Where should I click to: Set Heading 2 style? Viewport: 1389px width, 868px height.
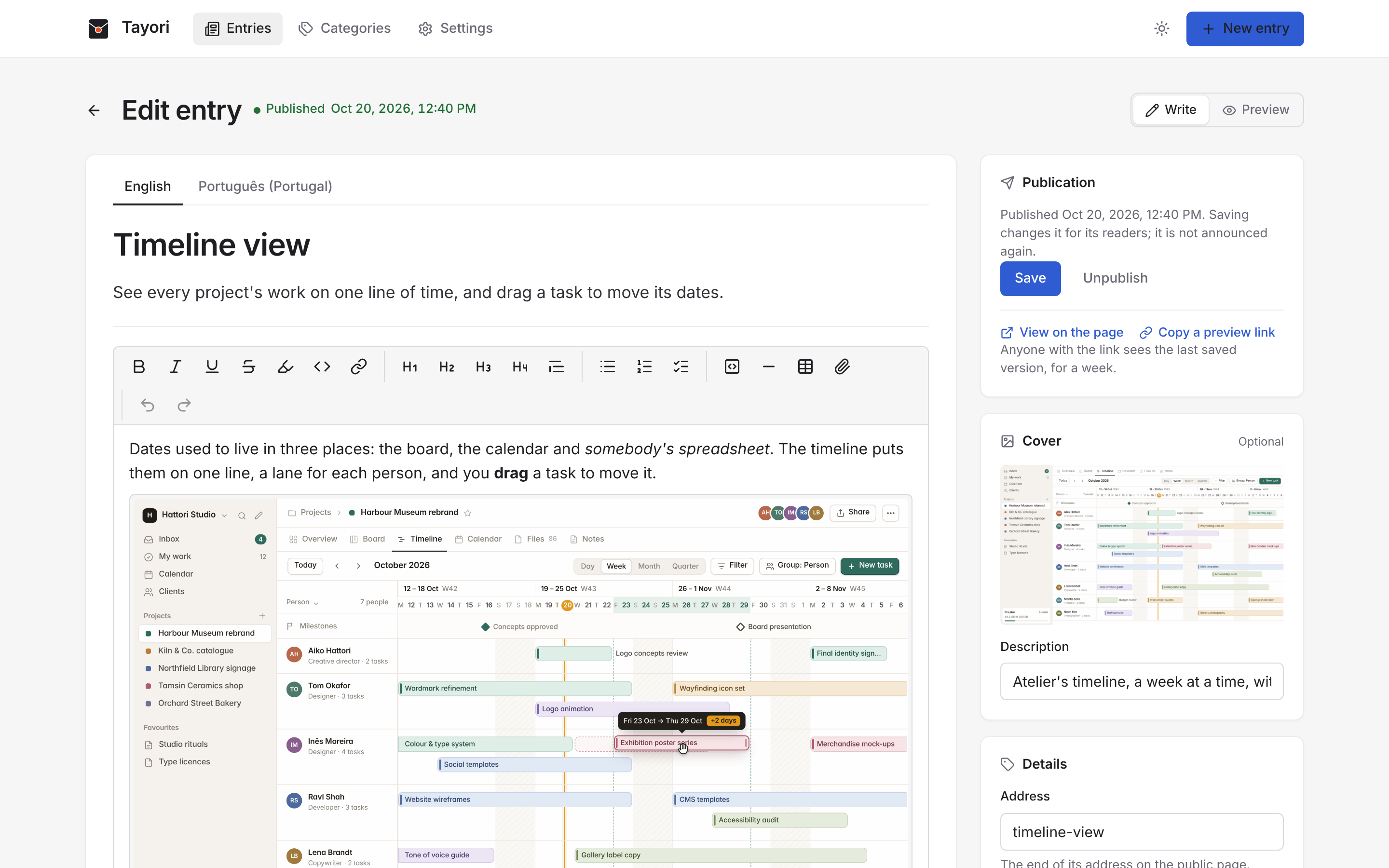click(447, 366)
